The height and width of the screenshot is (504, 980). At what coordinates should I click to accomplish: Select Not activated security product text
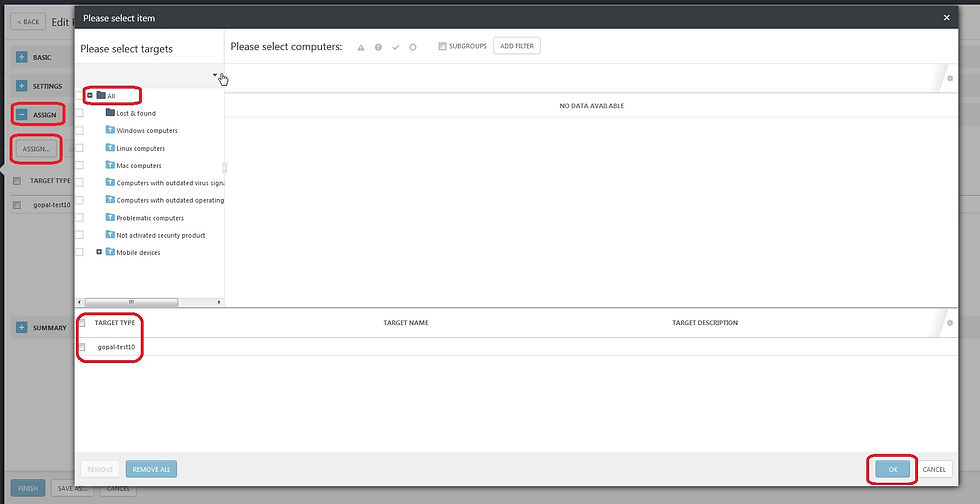pyautogui.click(x=161, y=235)
